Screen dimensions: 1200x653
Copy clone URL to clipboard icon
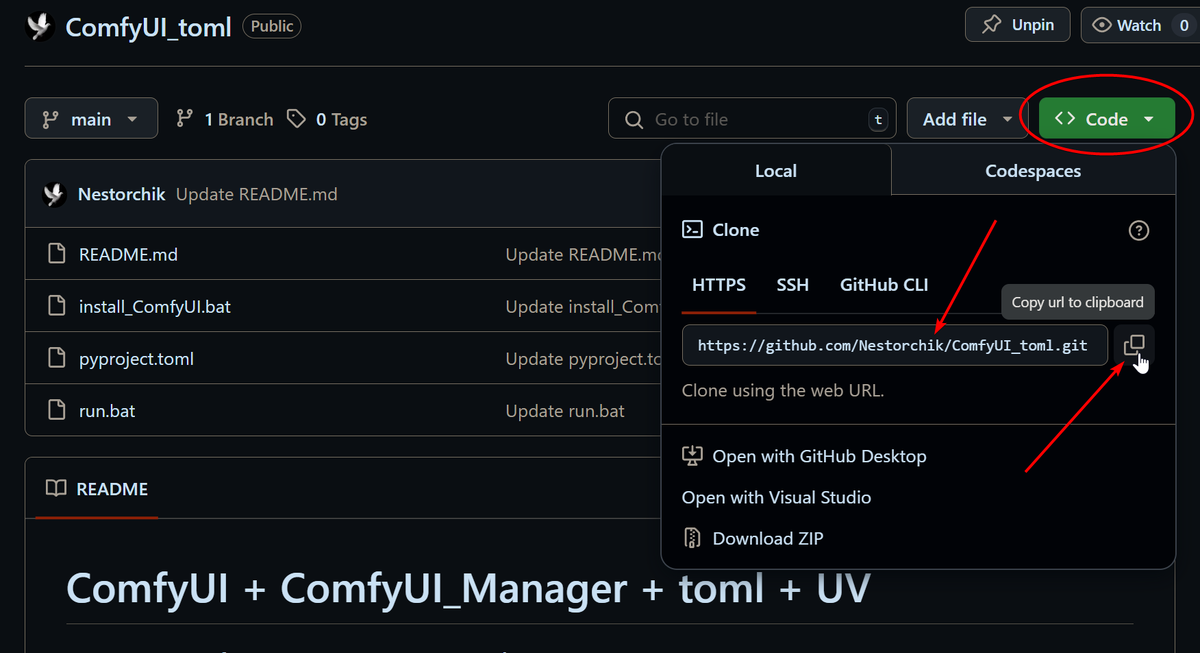pos(1134,345)
